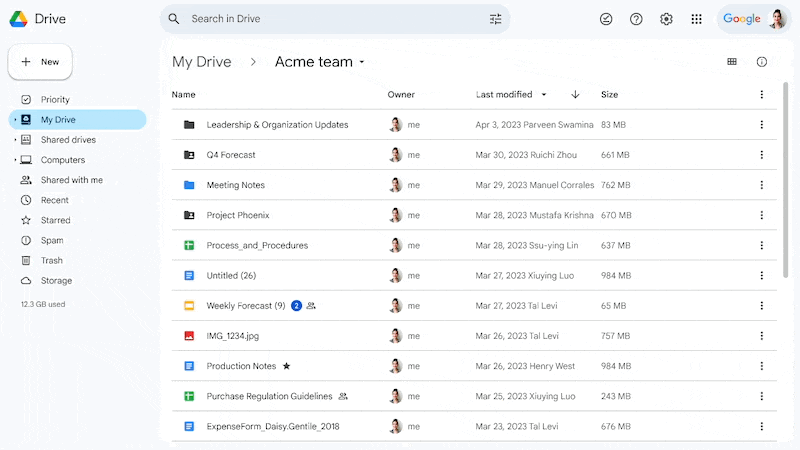Screen dimensions: 800x450
Task: Click the star next to Production Notes
Action: click(x=287, y=366)
